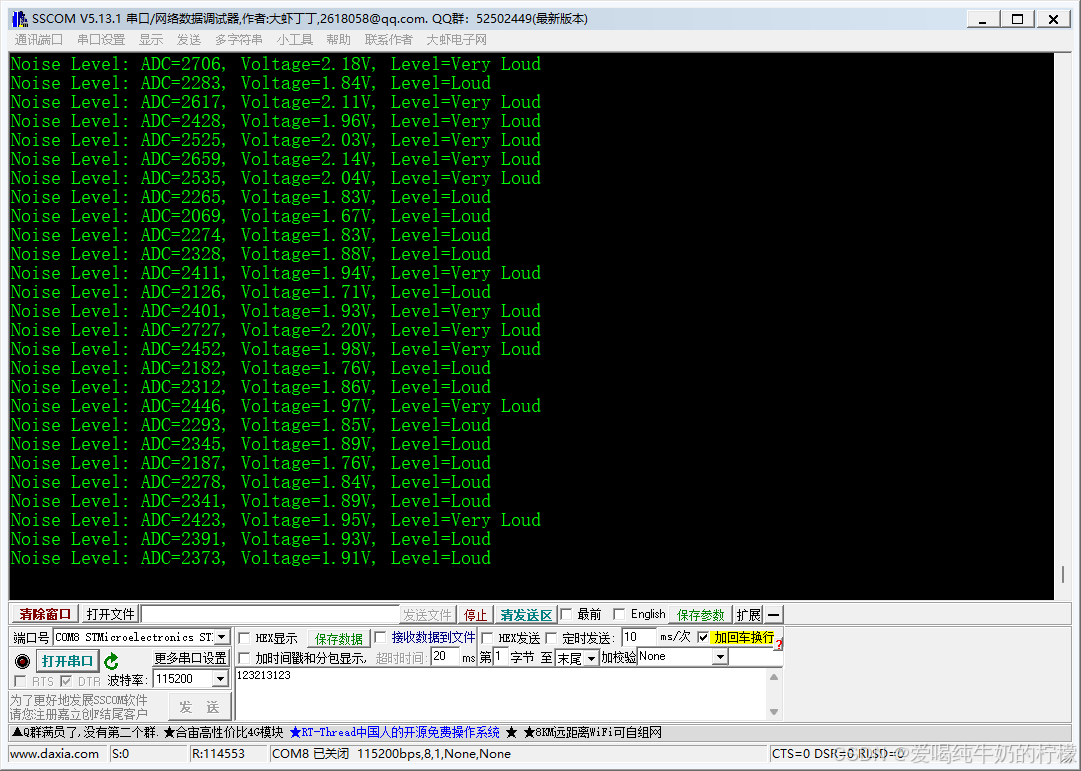This screenshot has width=1081, height=771.
Task: Click the S:0 sent counter
Action: click(121, 754)
